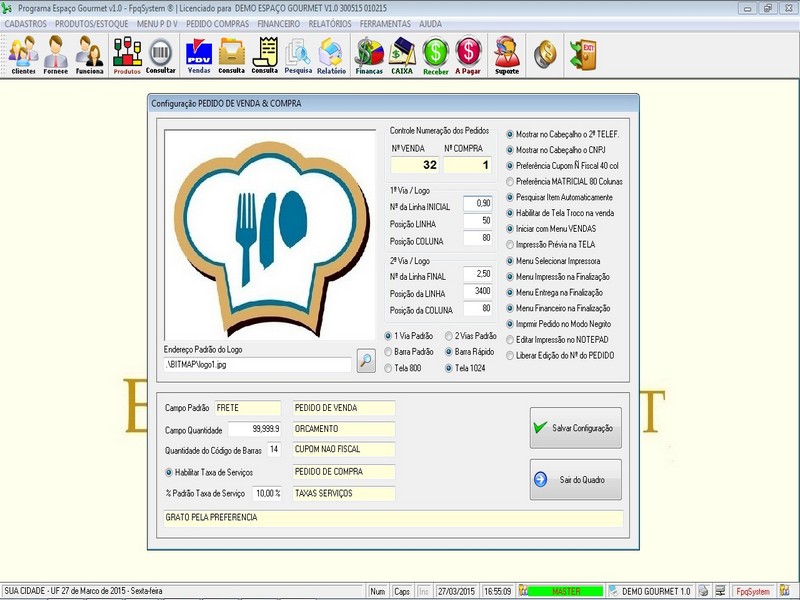
Task: Click the Consultar barcode icon
Action: point(161,55)
